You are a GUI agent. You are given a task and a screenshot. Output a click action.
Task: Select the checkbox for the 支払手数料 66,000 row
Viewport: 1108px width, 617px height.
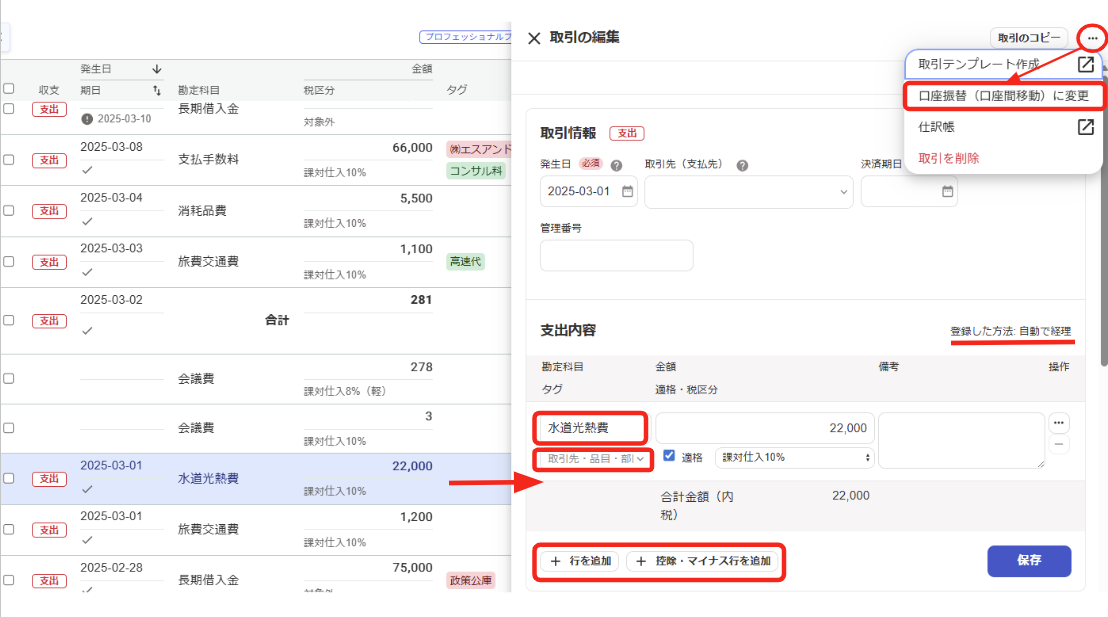[x=9, y=160]
